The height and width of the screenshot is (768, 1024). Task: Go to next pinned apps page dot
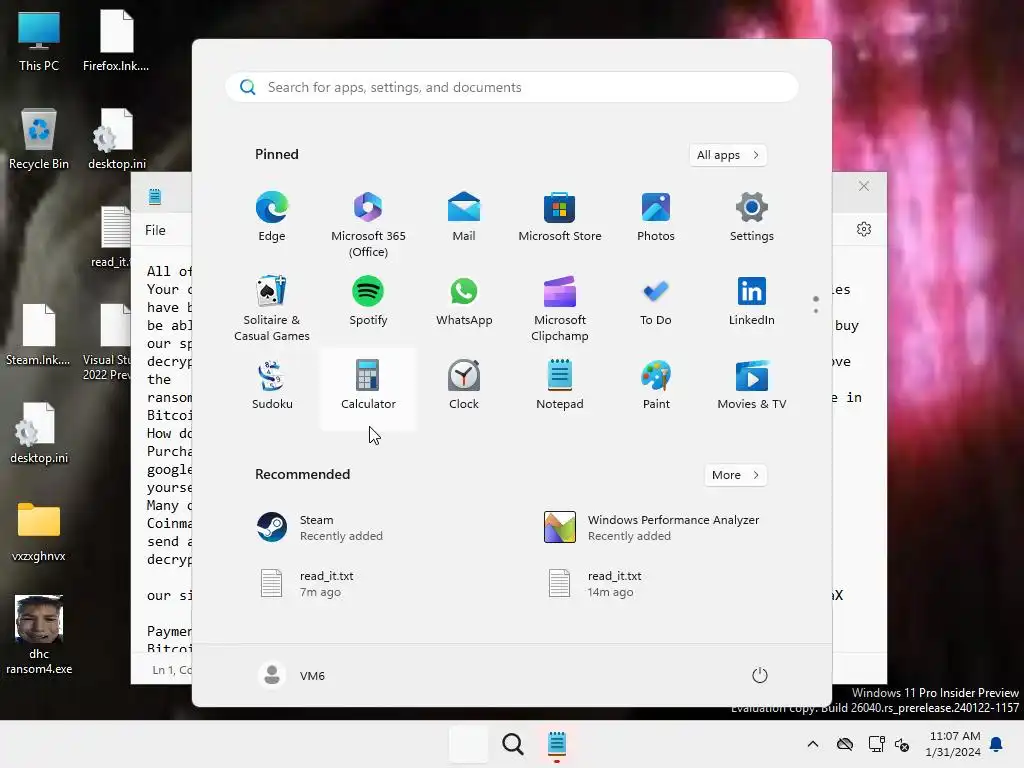[x=816, y=311]
